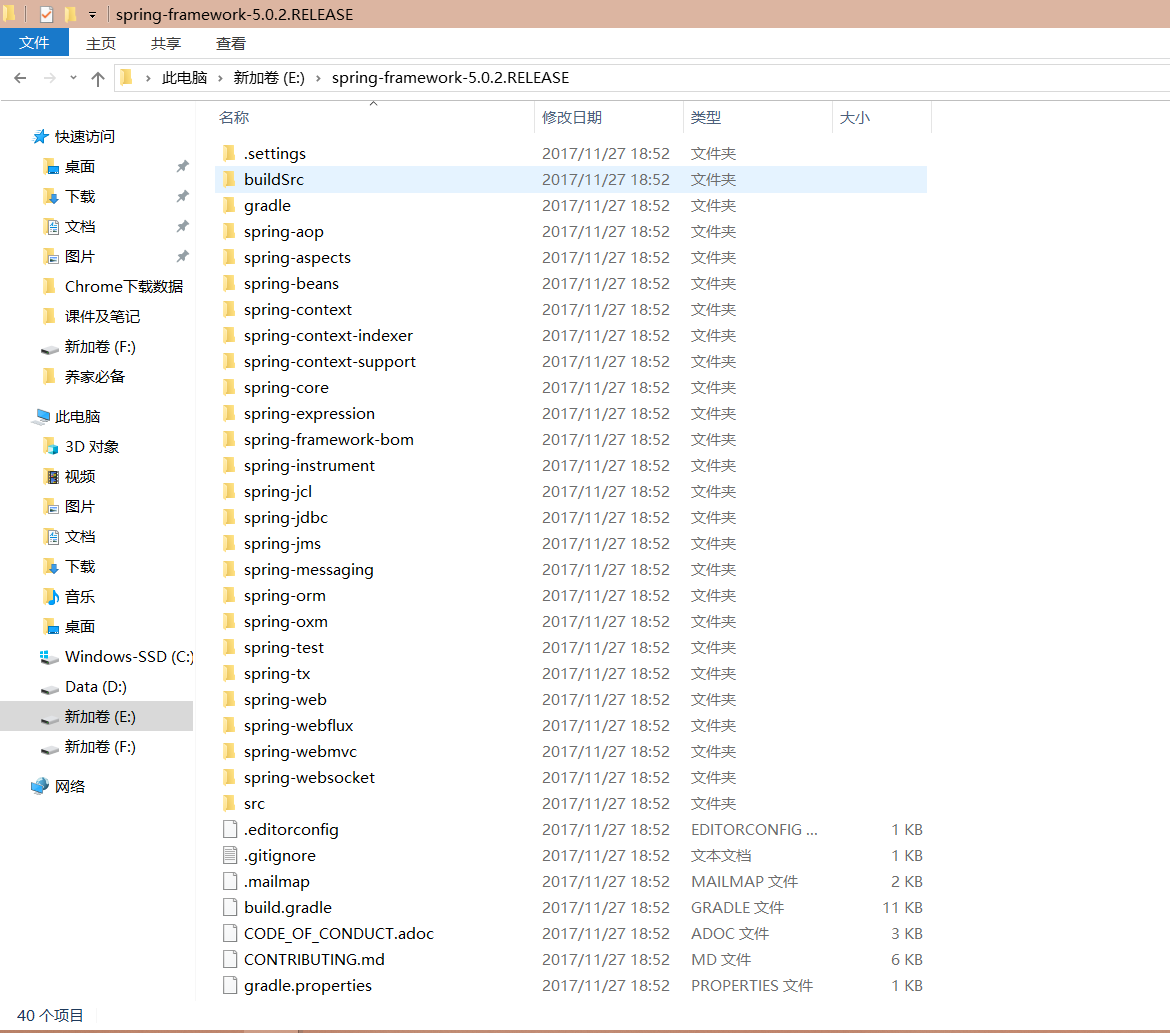This screenshot has height=1033, width=1170.
Task: Select highlighted 新加卷 (E:) drive in sidebar
Action: 96,717
